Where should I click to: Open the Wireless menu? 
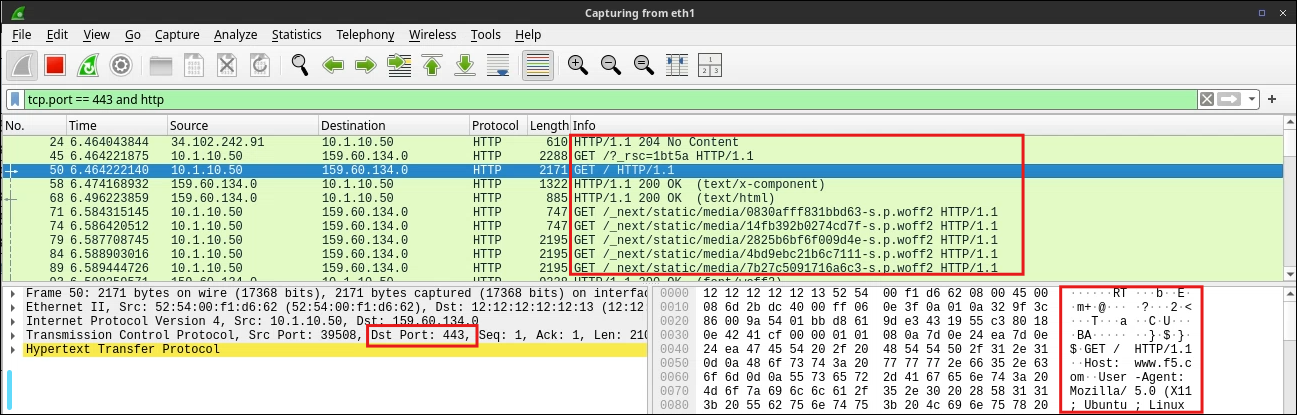(432, 34)
